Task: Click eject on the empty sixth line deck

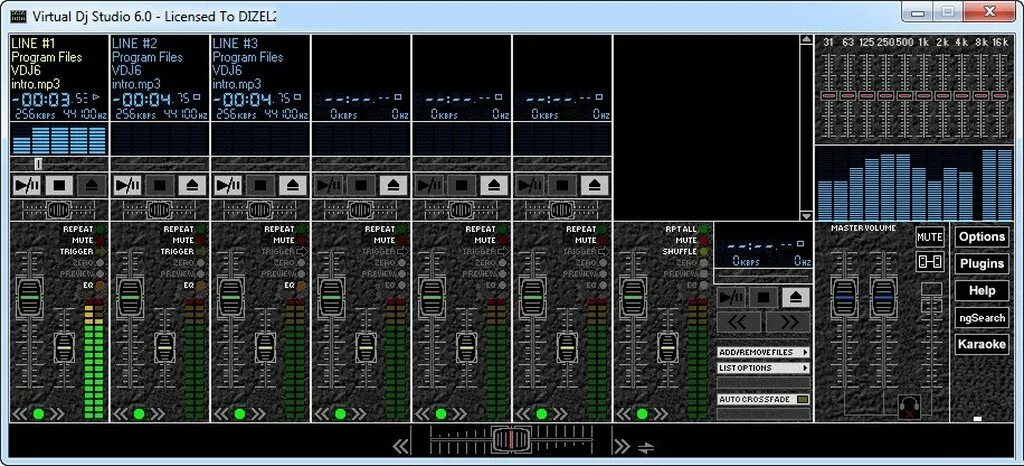Action: 595,185
